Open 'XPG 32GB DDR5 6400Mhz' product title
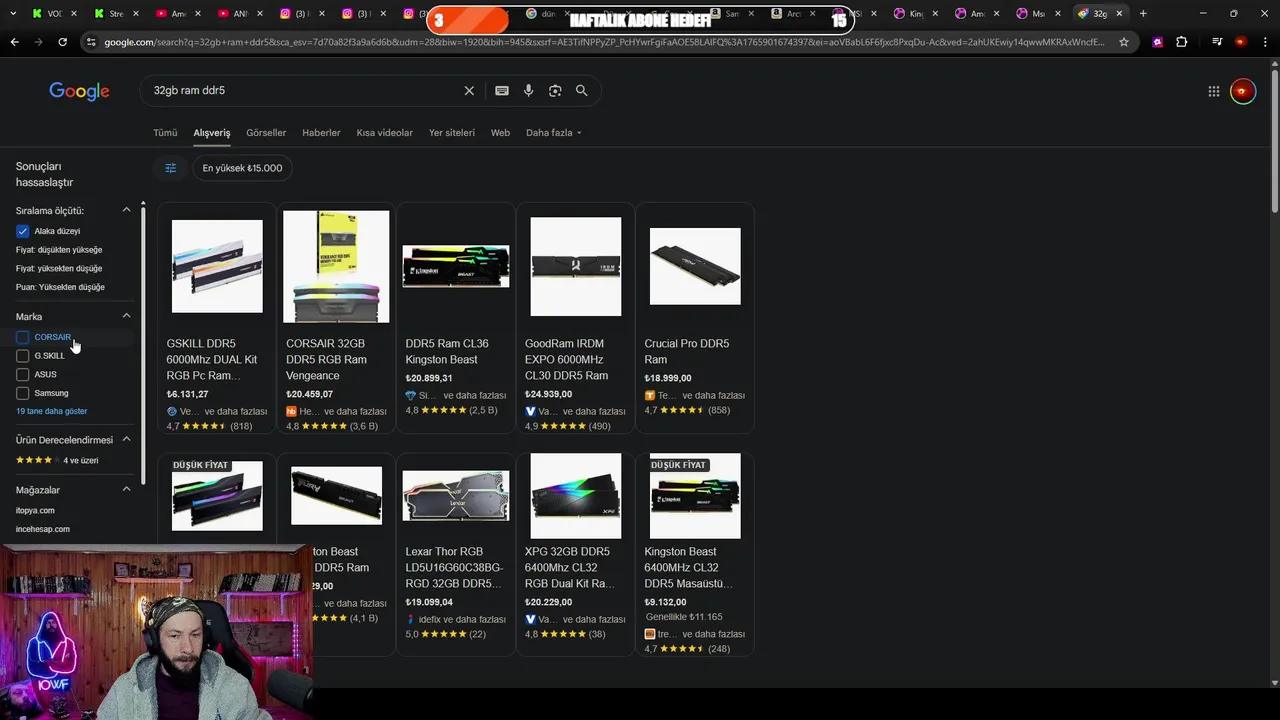1280x720 pixels. pos(569,568)
